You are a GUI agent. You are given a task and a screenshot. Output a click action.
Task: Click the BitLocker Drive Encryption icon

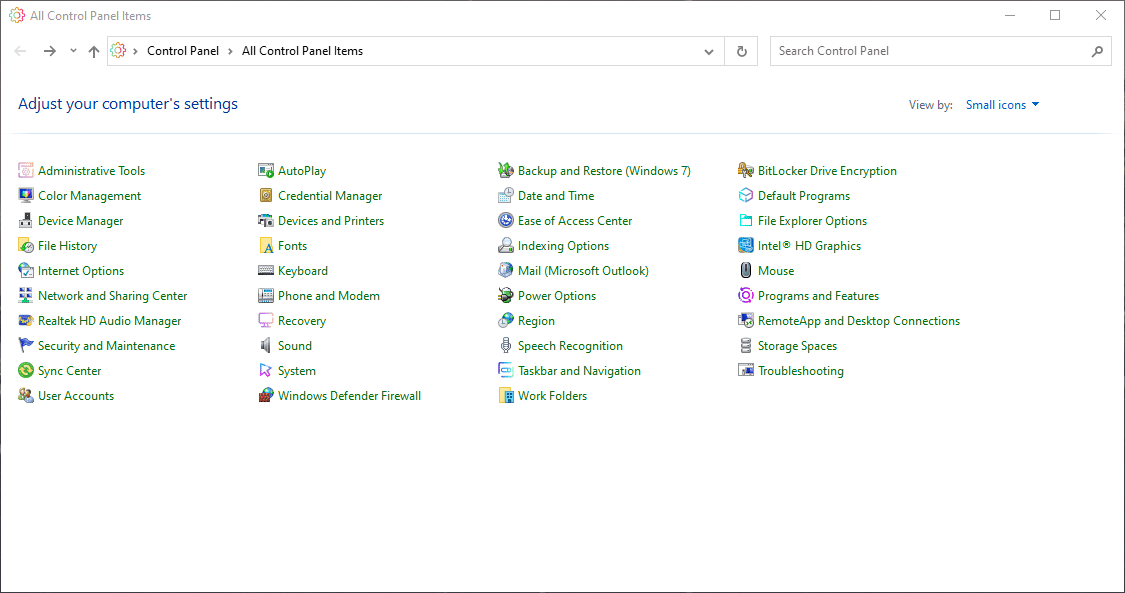[x=746, y=171]
